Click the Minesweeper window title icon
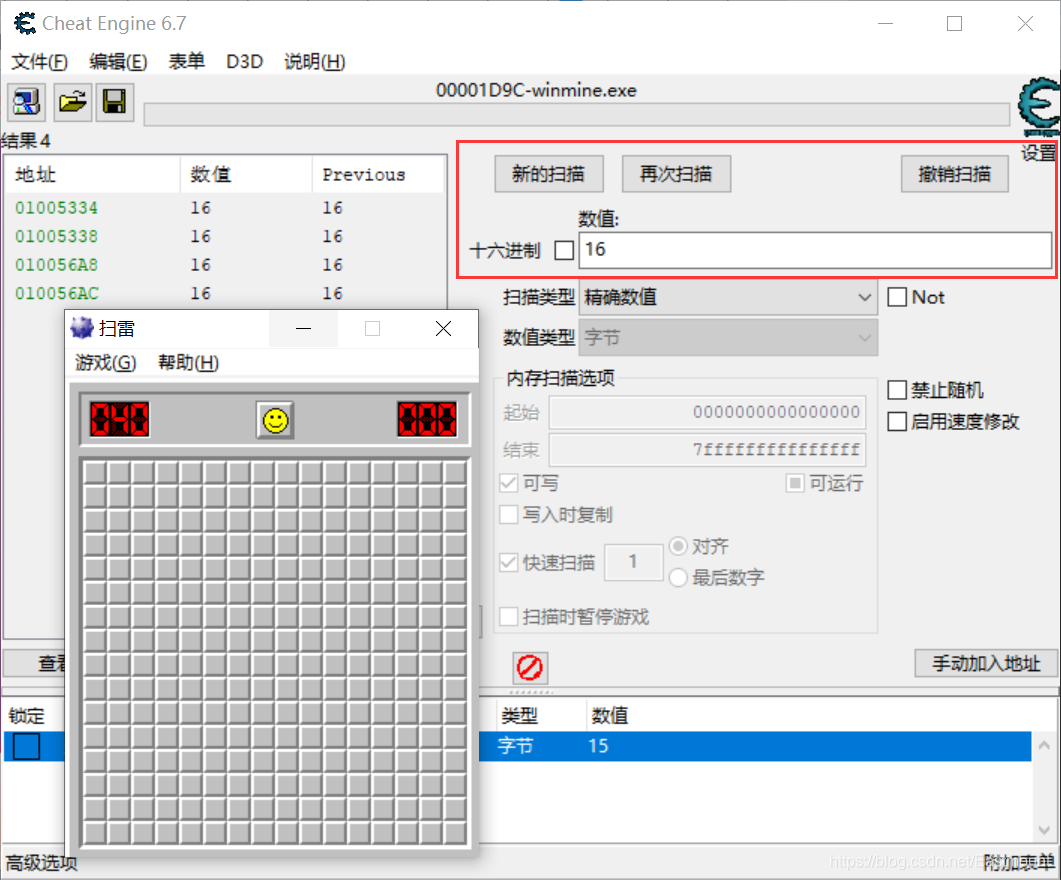The image size is (1061, 880). [x=82, y=329]
